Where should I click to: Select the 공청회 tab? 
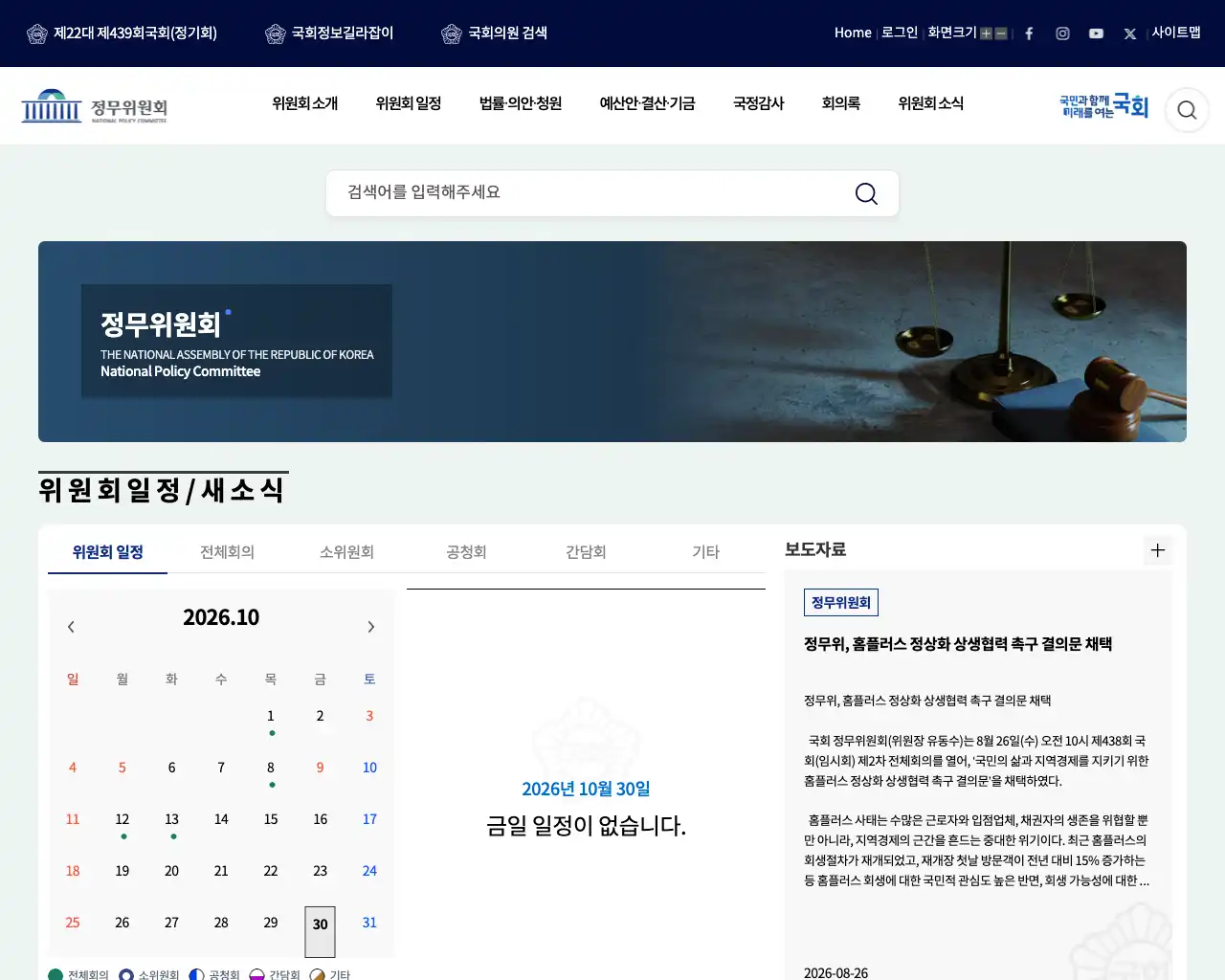[x=467, y=552]
